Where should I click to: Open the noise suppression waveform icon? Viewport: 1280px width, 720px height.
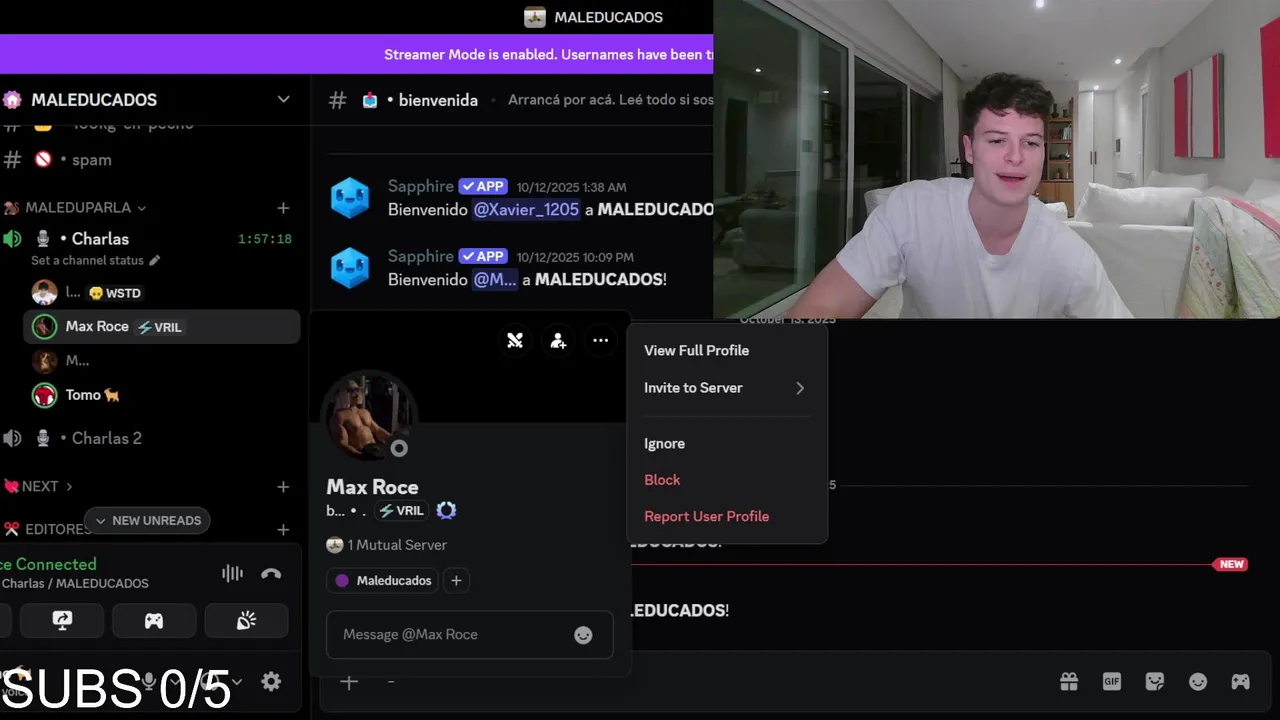pyautogui.click(x=232, y=574)
